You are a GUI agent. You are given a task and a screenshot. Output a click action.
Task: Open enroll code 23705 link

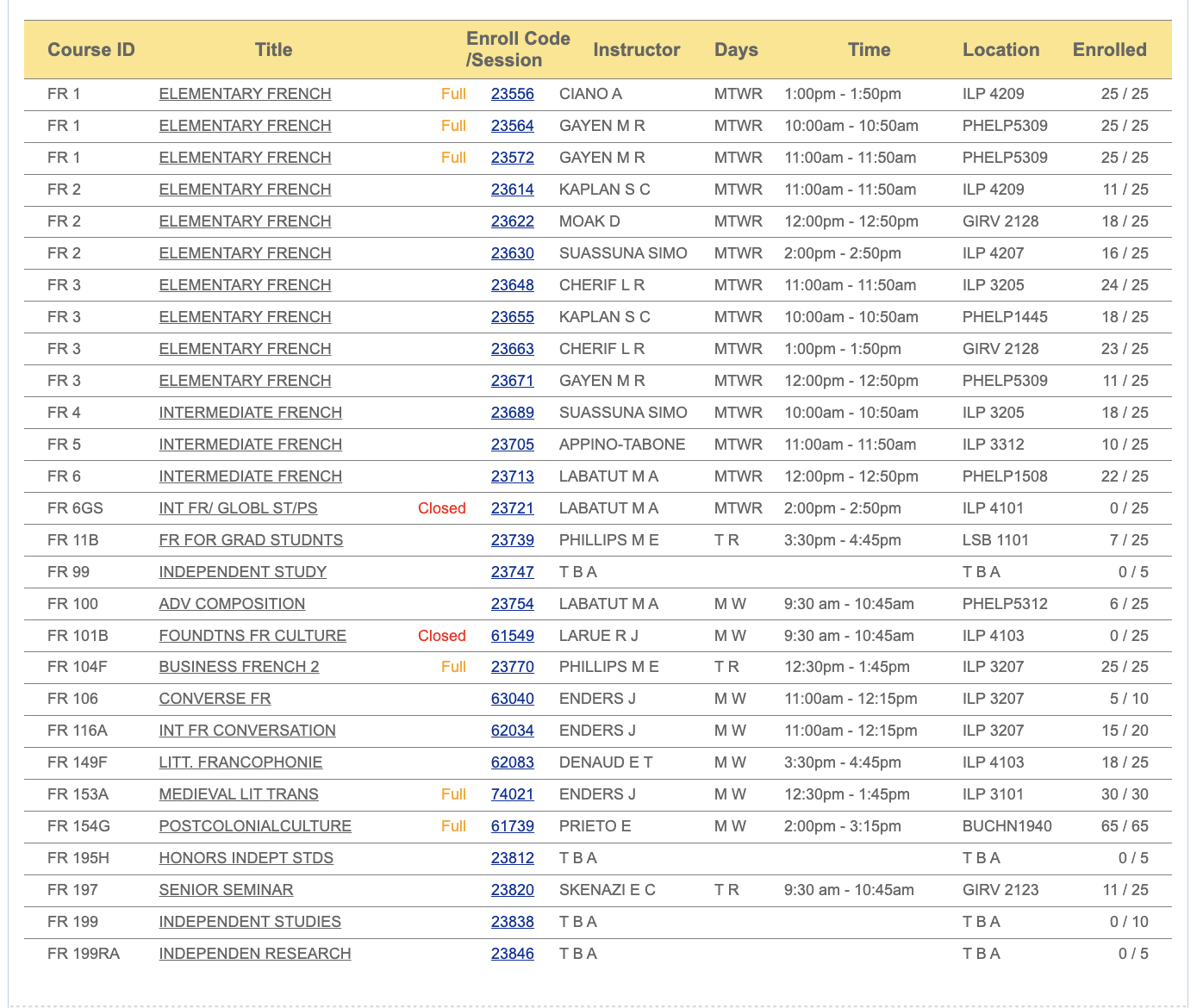pyautogui.click(x=512, y=445)
